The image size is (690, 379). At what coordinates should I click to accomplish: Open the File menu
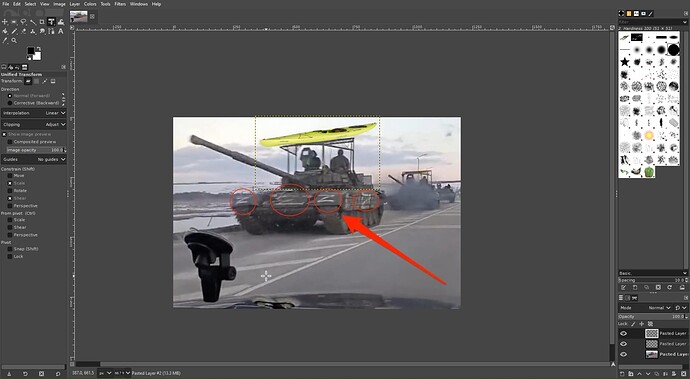pyautogui.click(x=5, y=4)
